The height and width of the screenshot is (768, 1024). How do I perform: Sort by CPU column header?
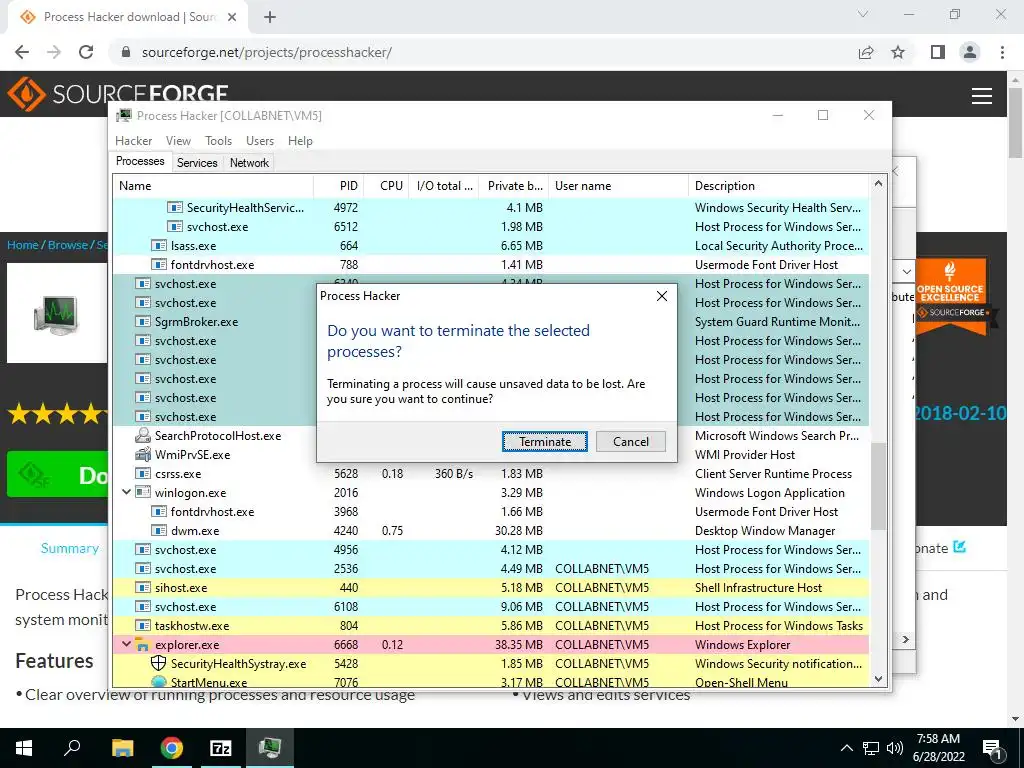[386, 185]
